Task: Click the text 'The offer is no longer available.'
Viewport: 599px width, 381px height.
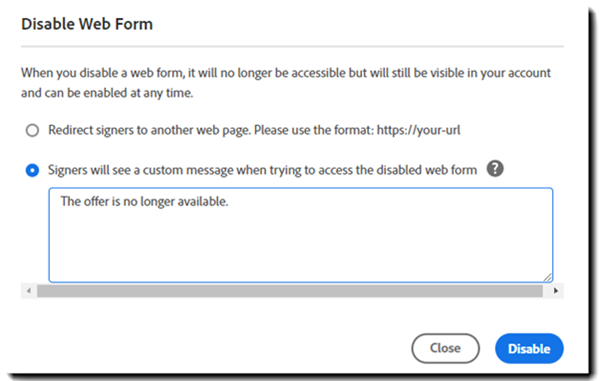Action: pyautogui.click(x=144, y=201)
